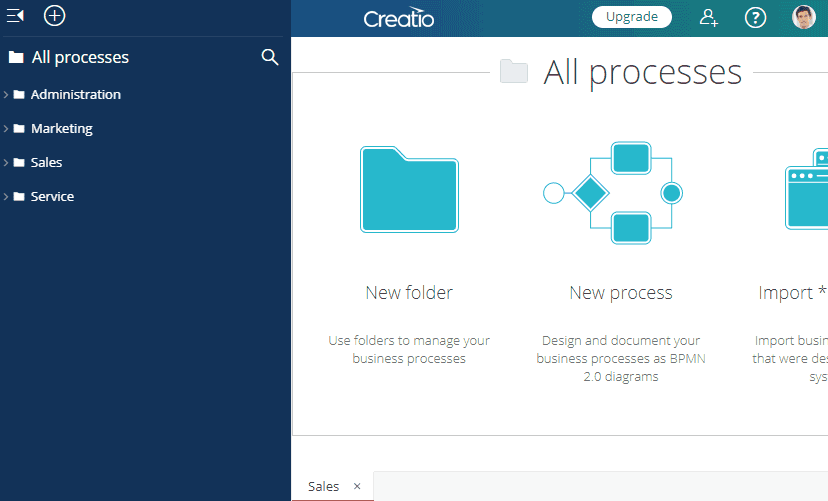Click the Creatio logo
Screen dimensions: 828x501
pos(399,18)
